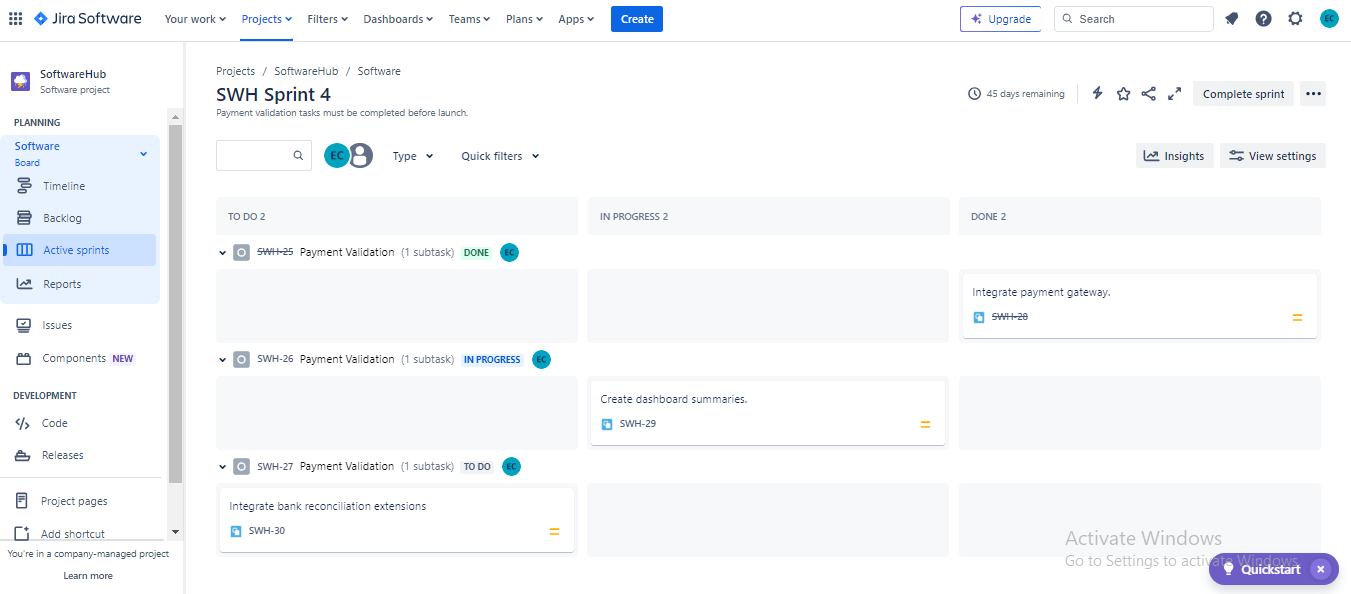Click SoftwareHub breadcrumb link
Screen dimensions: 1351x594
tap(306, 71)
